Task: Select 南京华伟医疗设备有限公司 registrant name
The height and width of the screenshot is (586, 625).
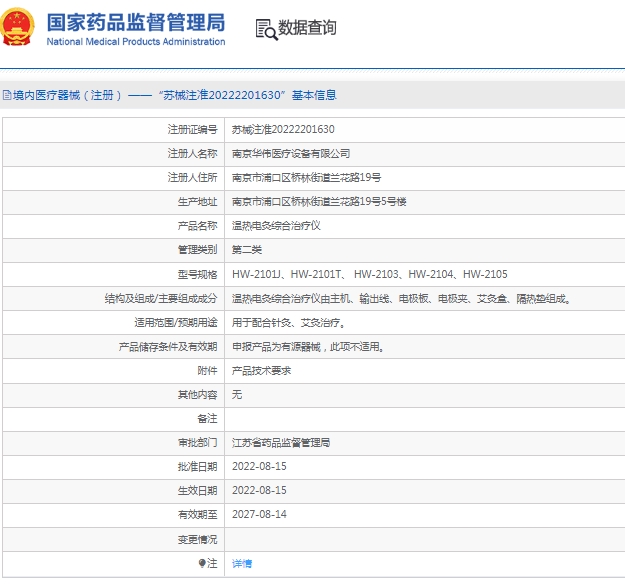Action: tap(291, 153)
